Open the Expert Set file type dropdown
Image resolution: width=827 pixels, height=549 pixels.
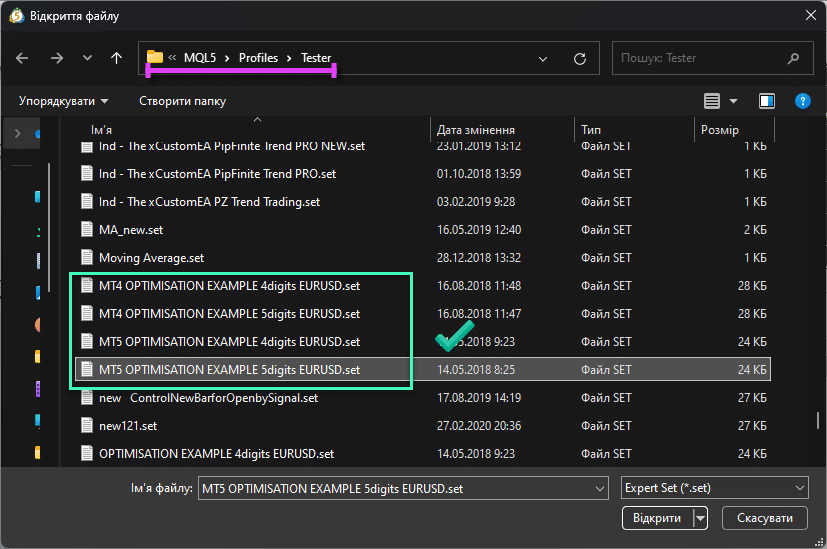[713, 488]
